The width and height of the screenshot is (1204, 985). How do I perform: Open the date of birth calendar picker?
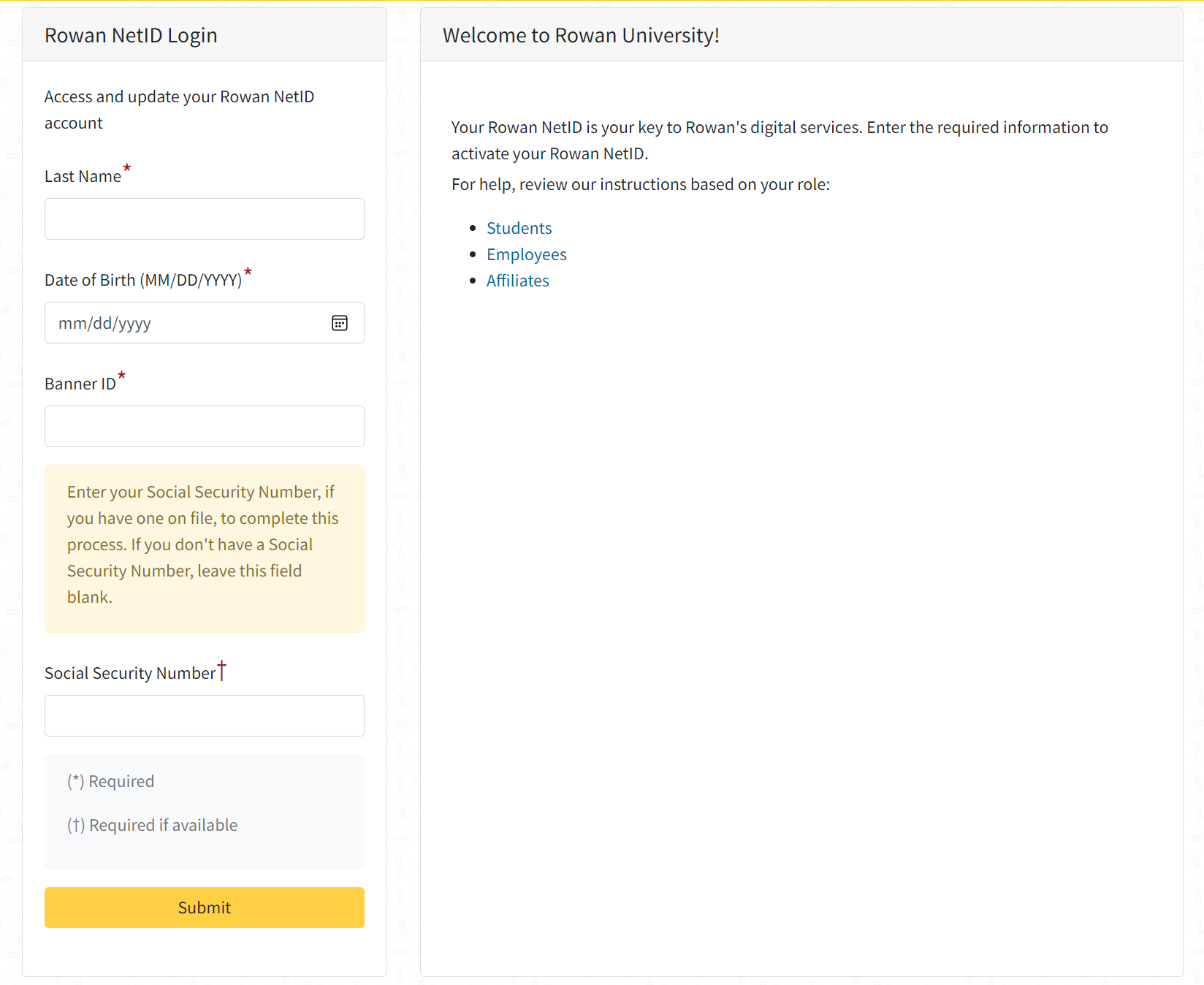(x=340, y=323)
